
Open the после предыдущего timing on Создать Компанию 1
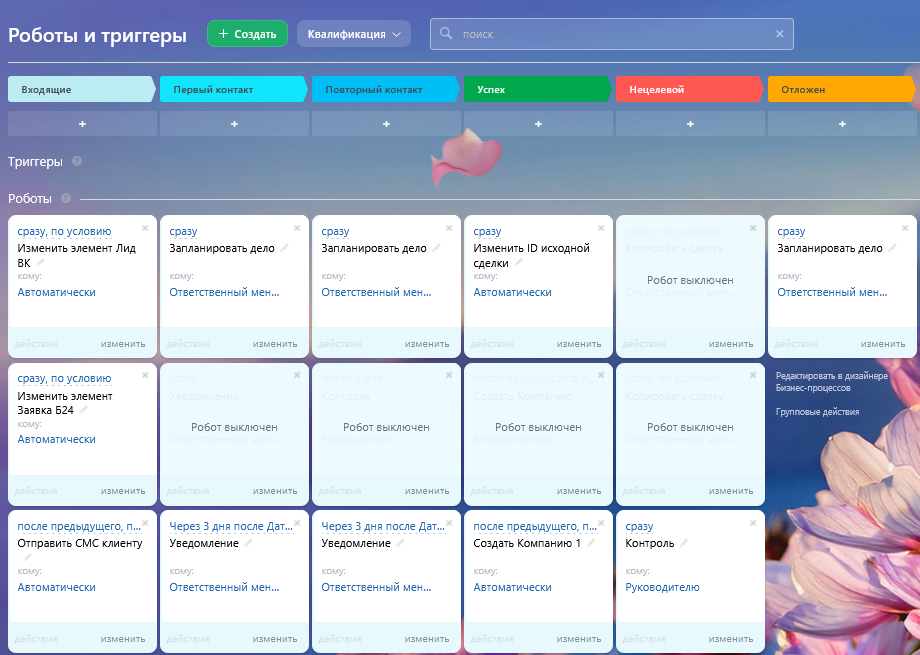pyautogui.click(x=535, y=526)
